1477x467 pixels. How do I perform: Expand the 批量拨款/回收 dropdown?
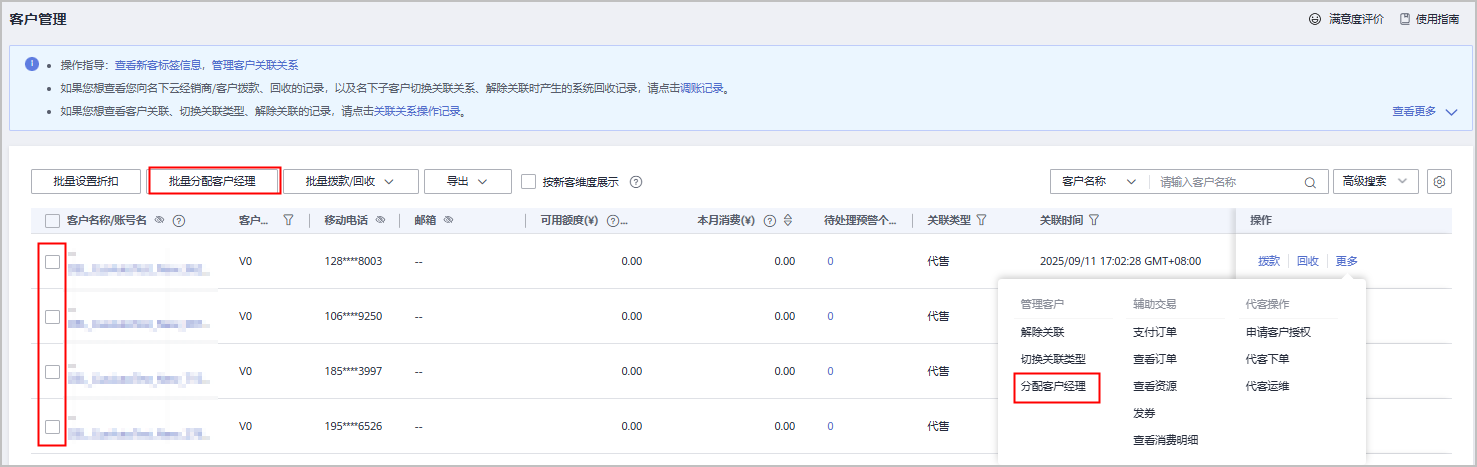(347, 181)
